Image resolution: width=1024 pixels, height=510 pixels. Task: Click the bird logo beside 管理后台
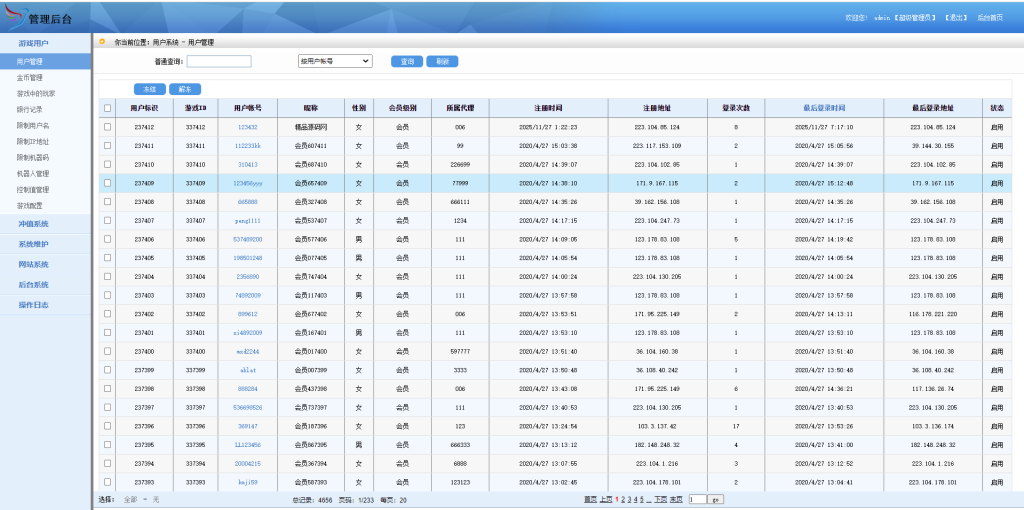[14, 16]
